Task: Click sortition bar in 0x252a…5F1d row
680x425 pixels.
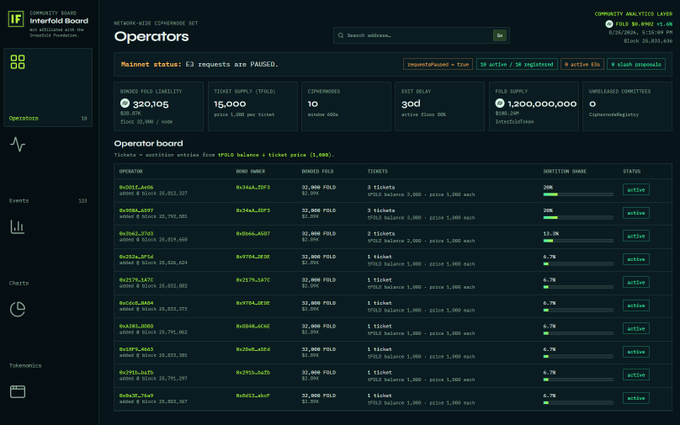Action: pyautogui.click(x=578, y=264)
